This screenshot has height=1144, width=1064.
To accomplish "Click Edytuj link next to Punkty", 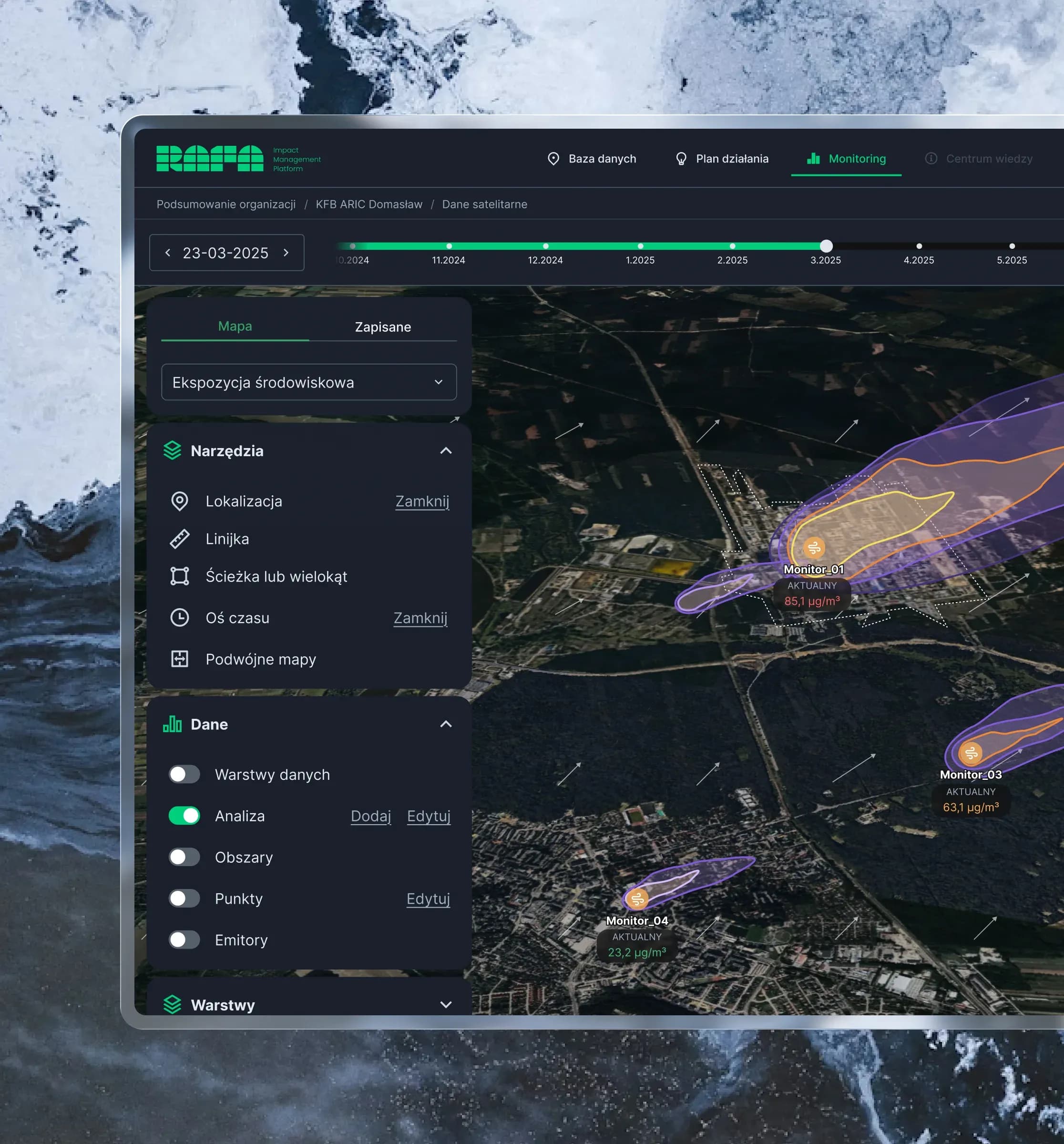I will (428, 899).
